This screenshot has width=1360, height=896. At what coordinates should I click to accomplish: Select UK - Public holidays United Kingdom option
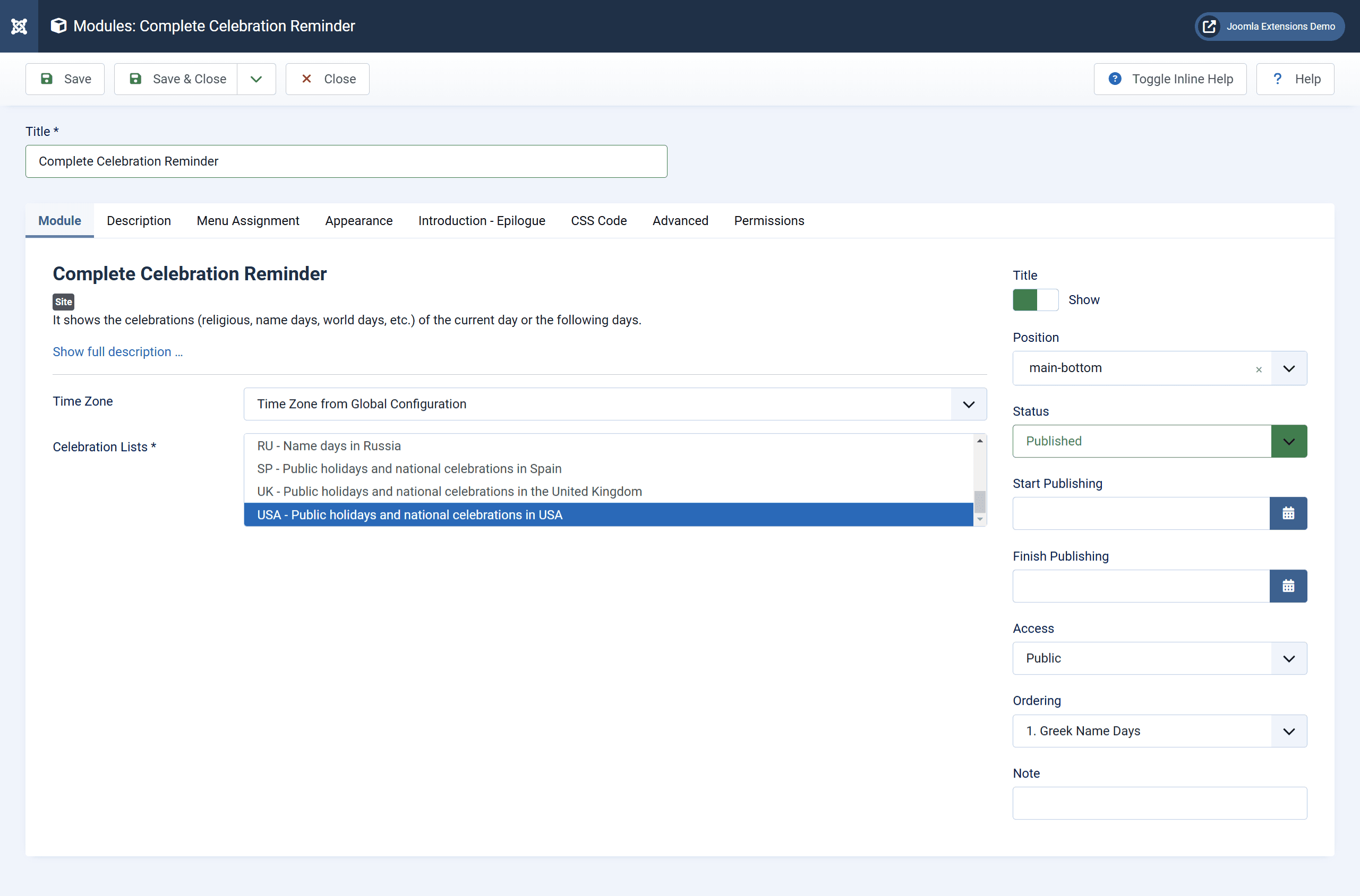click(609, 492)
